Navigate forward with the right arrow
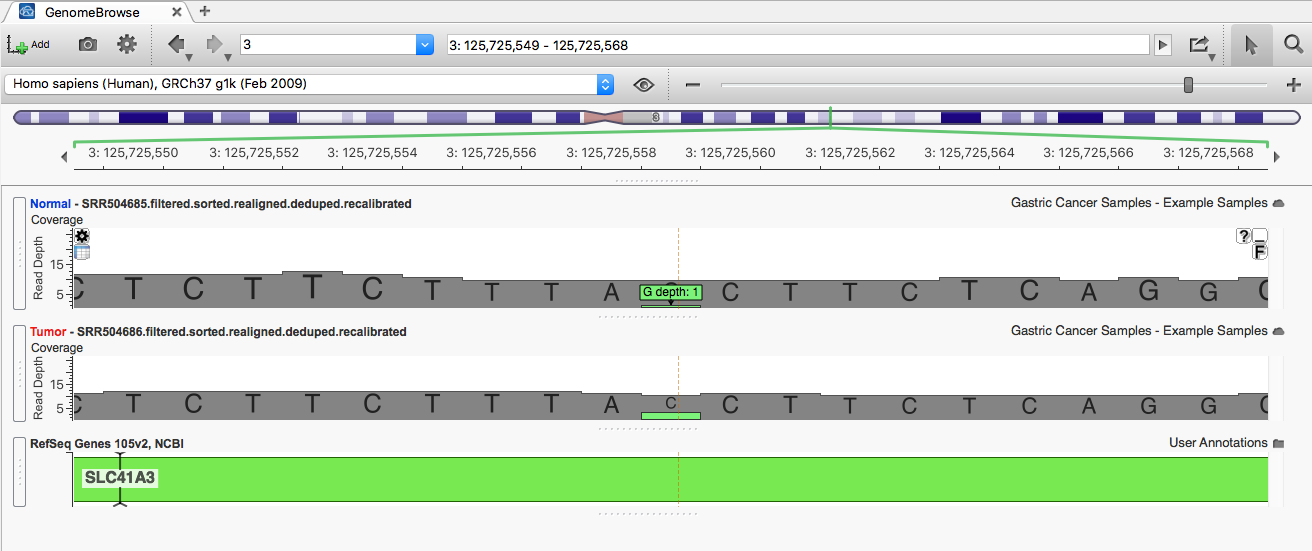The image size is (1312, 551). click(213, 44)
